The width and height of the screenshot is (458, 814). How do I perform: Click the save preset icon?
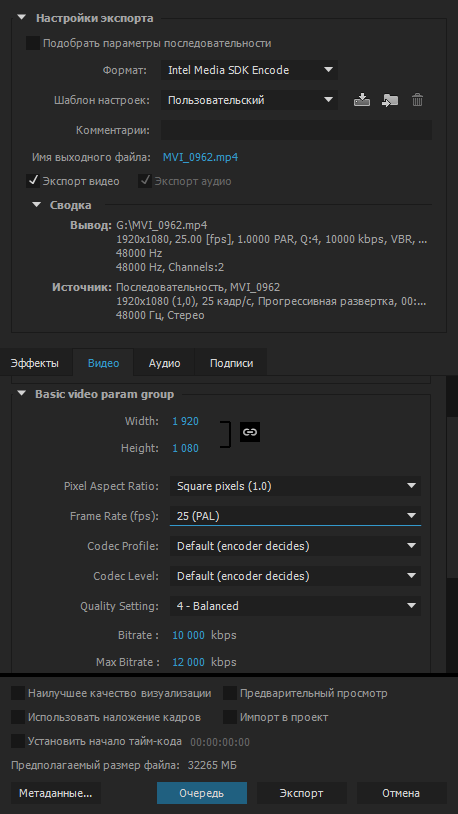pyautogui.click(x=362, y=100)
